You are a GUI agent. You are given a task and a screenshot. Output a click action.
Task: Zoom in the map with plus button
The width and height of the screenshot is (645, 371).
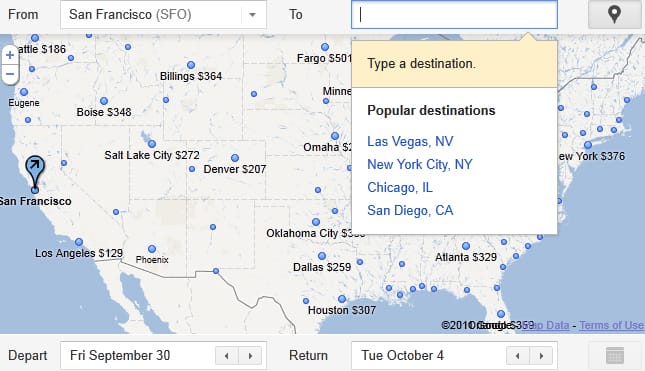(10, 55)
